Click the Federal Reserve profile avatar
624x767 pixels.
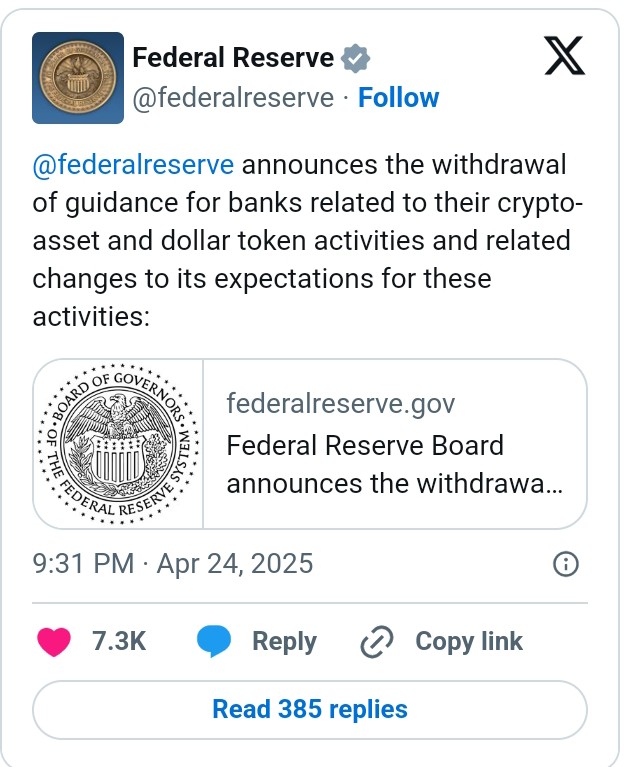[78, 78]
